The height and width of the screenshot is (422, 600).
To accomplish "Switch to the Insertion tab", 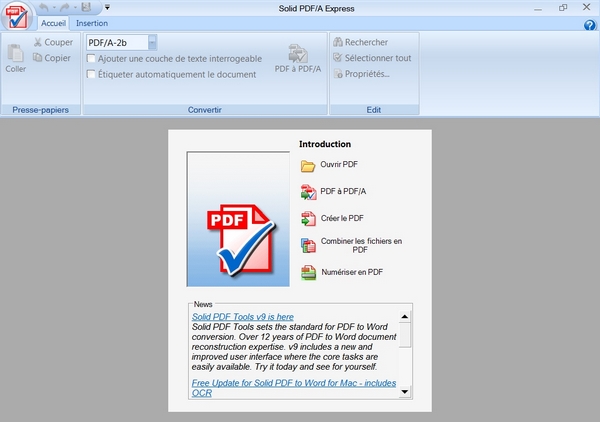I will tap(92, 23).
